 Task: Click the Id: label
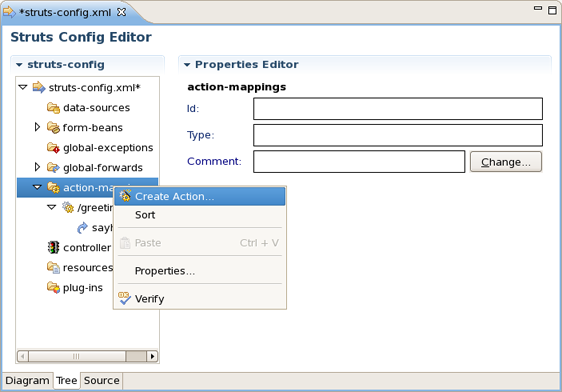coord(193,109)
